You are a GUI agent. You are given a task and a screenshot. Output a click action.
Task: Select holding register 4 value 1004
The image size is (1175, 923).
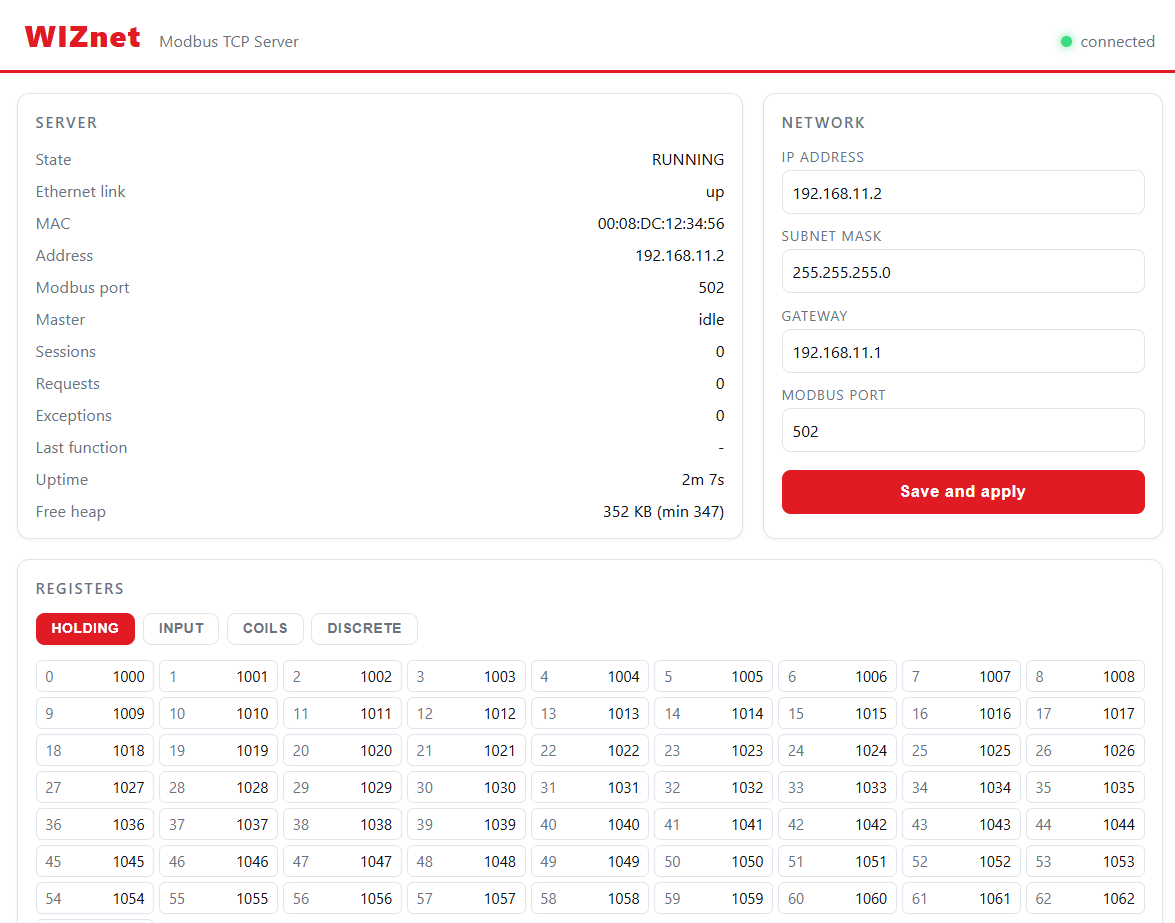590,677
